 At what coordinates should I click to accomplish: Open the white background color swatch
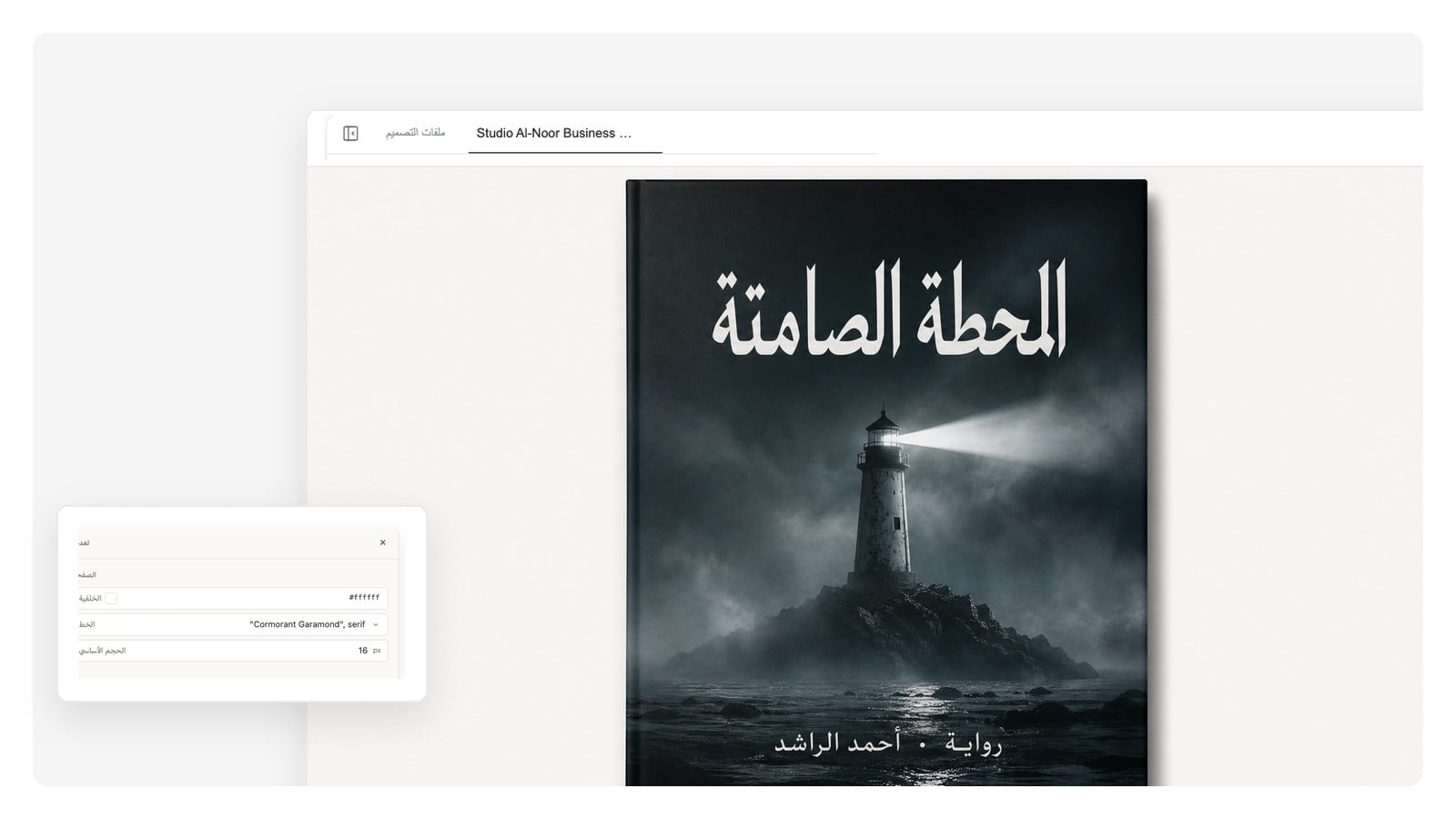point(111,599)
